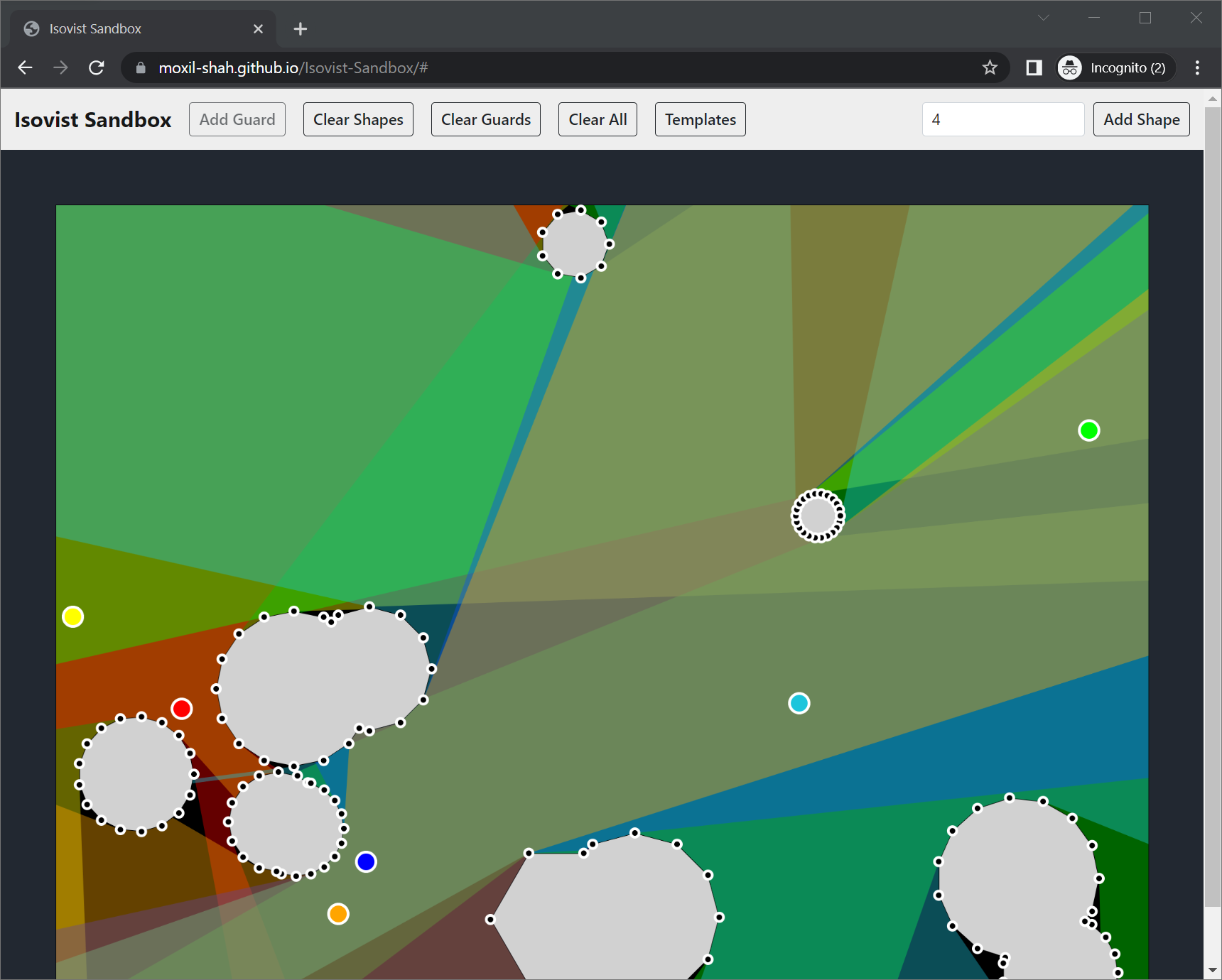This screenshot has width=1222, height=980.
Task: Select the Isovist Sandbox tab
Action: tap(144, 28)
